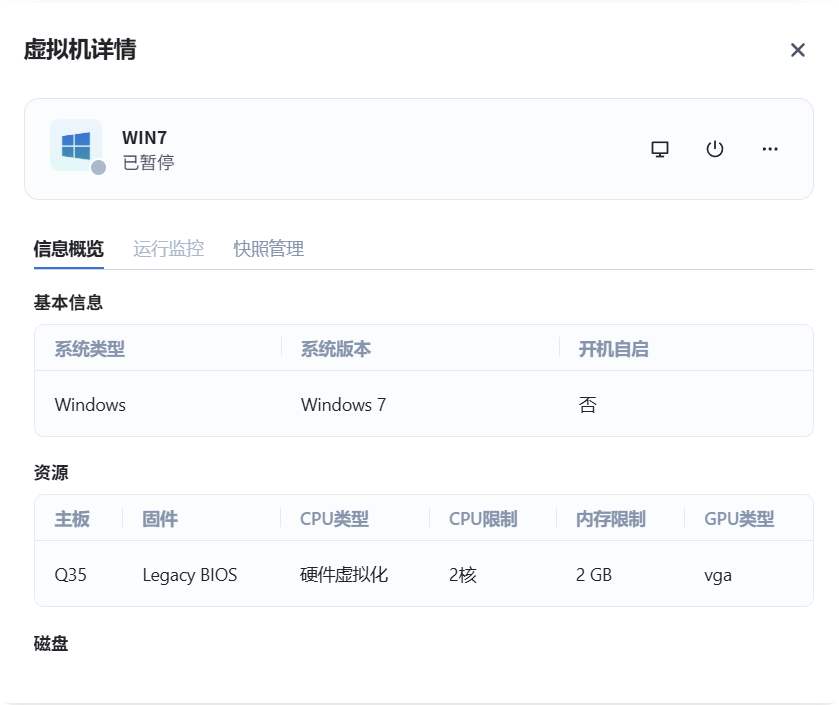
Task: Switch to the 运行监控 tab
Action: point(168,249)
